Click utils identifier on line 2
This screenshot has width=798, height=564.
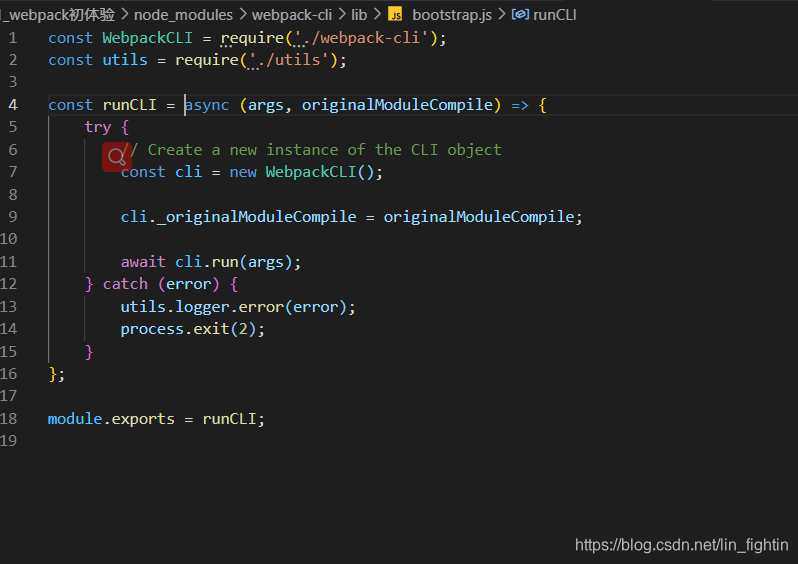pyautogui.click(x=125, y=60)
